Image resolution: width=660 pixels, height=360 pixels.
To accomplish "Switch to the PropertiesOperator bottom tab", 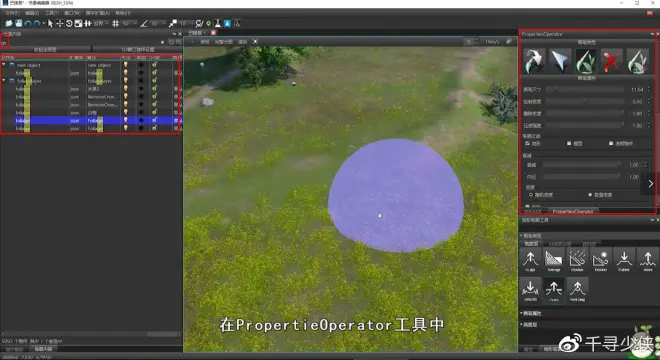I will pyautogui.click(x=573, y=211).
